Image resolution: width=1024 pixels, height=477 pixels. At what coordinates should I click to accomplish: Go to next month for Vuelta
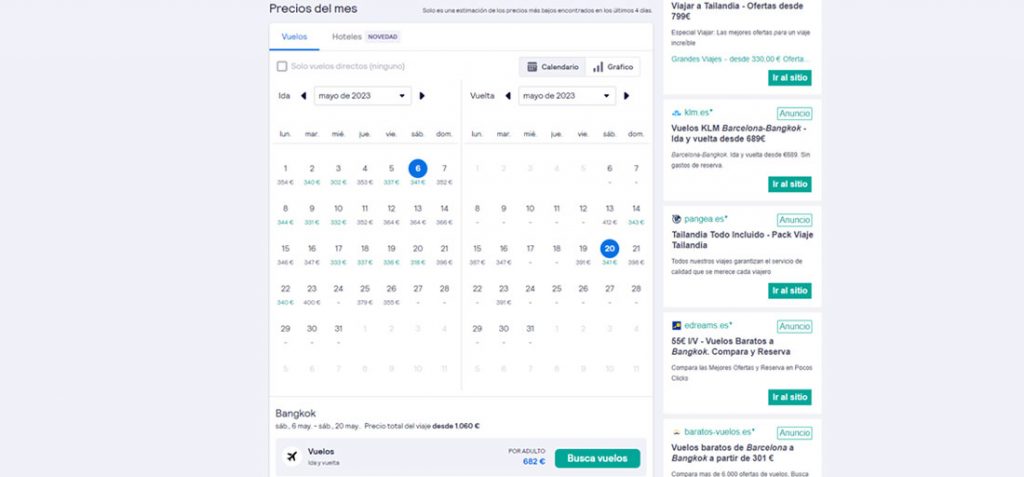click(626, 95)
